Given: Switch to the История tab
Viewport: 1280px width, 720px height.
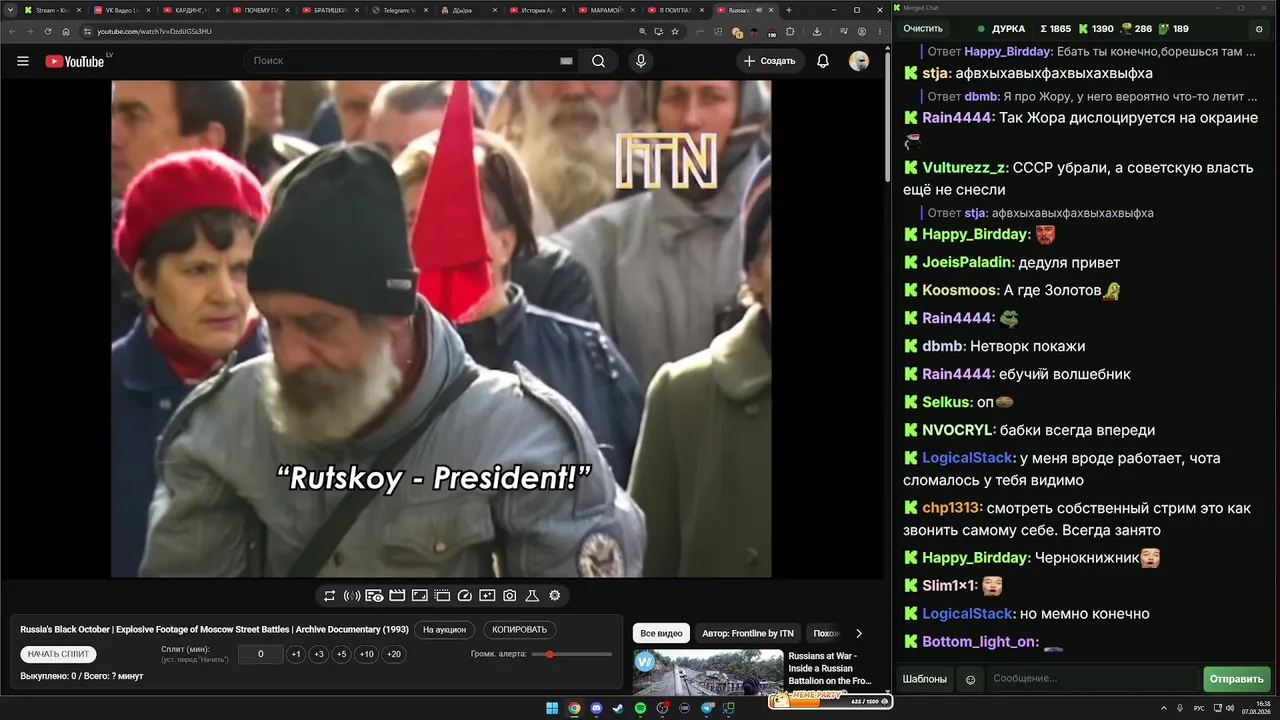Looking at the screenshot, I should tap(539, 10).
